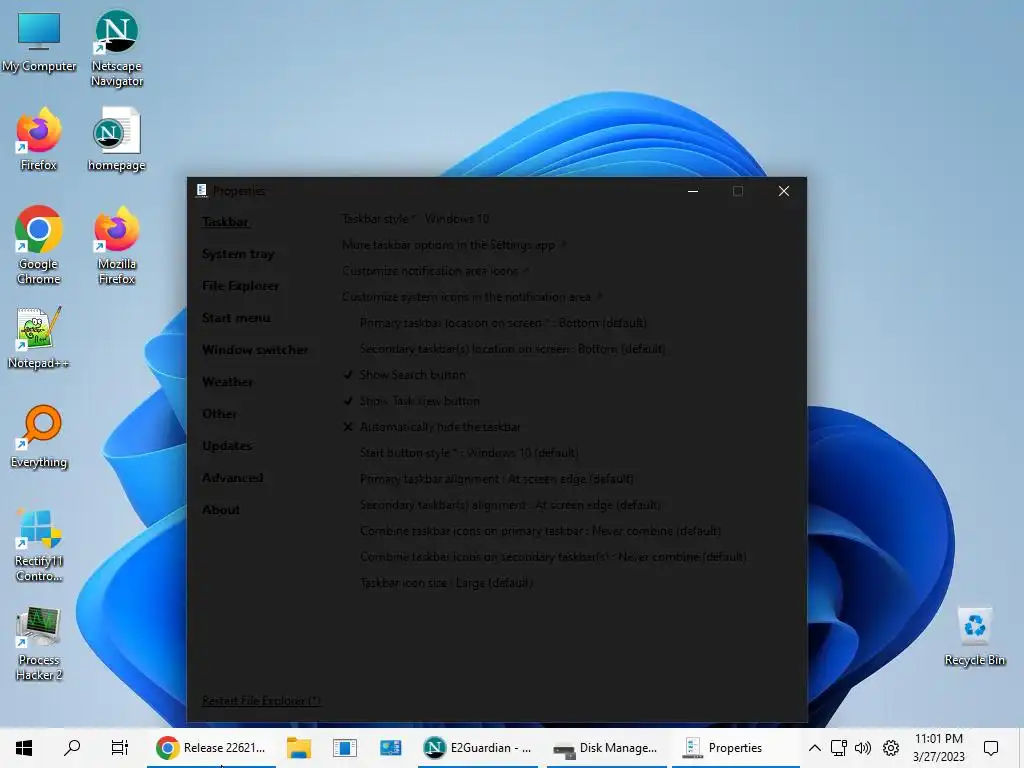The width and height of the screenshot is (1024, 768).
Task: Click the Properties window title icon
Action: point(201,191)
